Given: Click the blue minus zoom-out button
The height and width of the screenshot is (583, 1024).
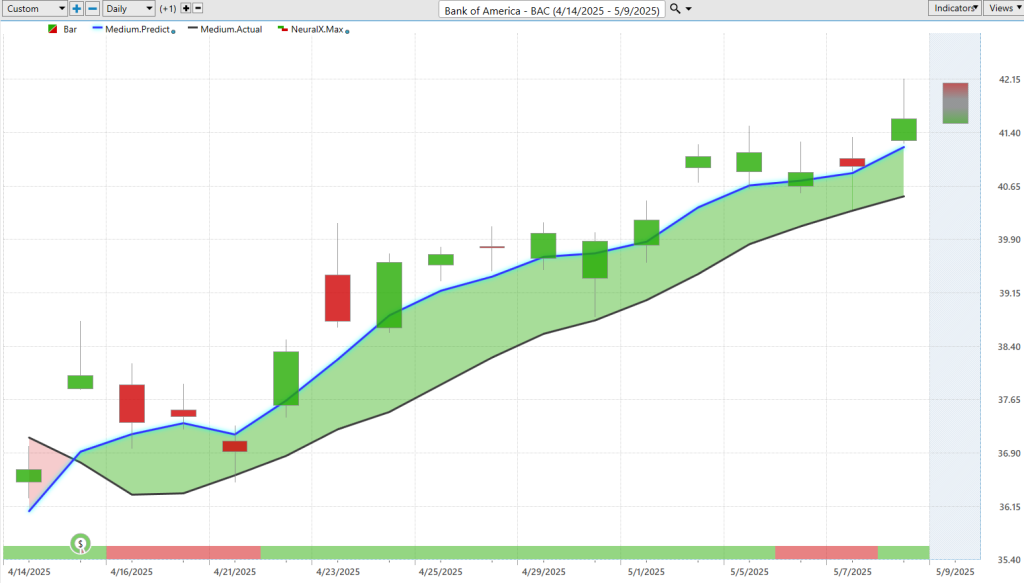Looking at the screenshot, I should coord(93,8).
